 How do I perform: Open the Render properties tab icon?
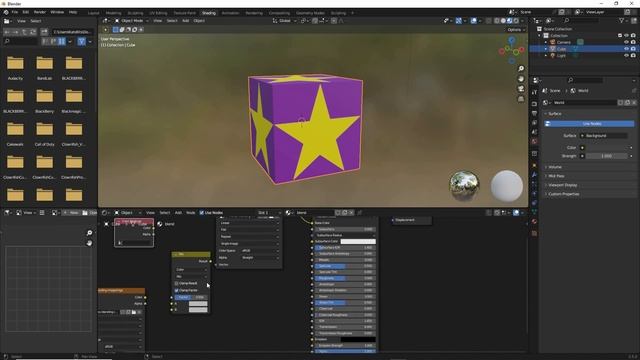(534, 104)
